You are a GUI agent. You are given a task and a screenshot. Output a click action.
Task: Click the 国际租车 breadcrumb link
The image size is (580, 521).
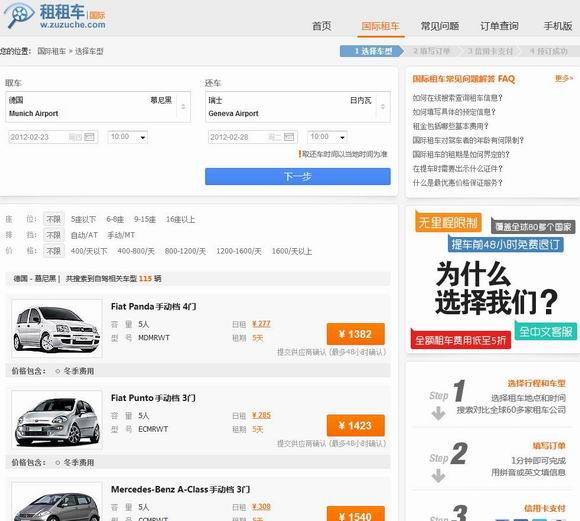point(51,51)
